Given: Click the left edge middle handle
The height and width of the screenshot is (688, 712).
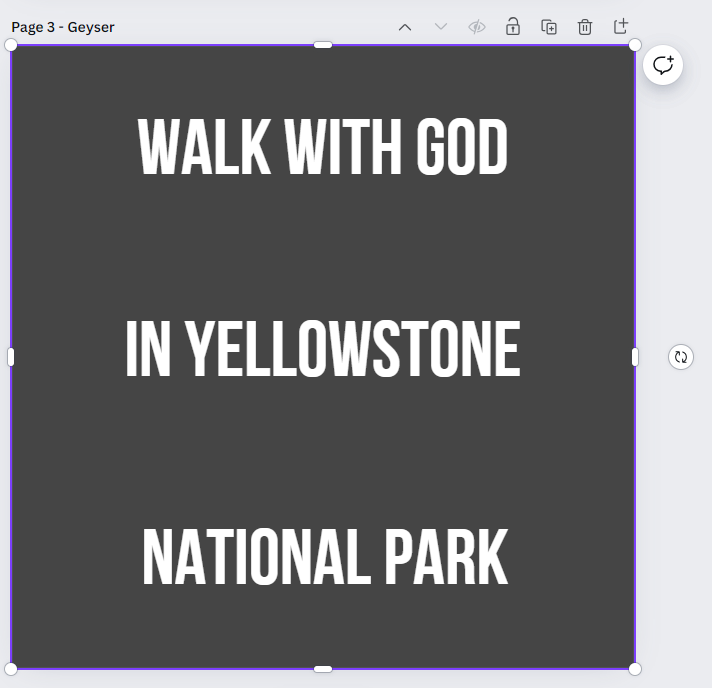Looking at the screenshot, I should (11, 357).
